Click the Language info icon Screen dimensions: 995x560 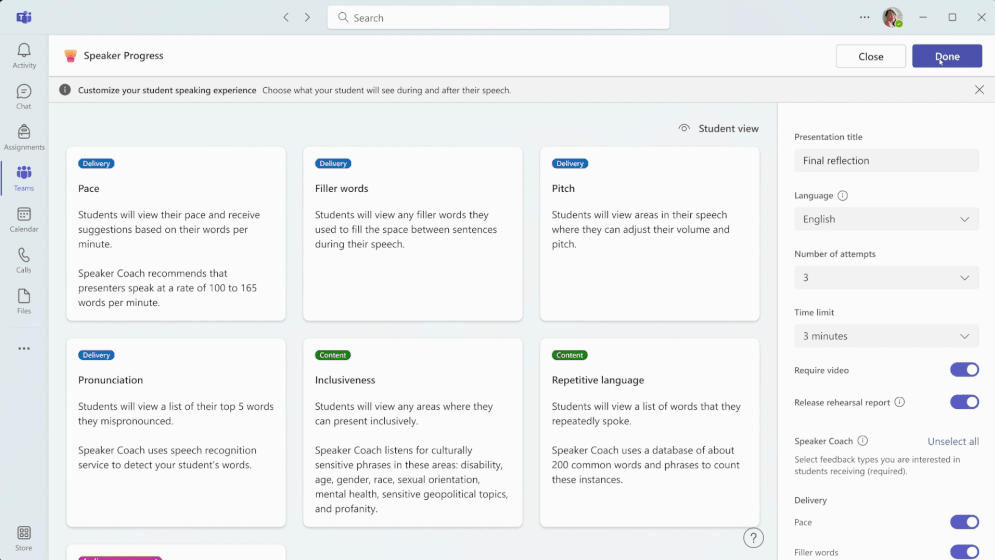[x=843, y=196]
